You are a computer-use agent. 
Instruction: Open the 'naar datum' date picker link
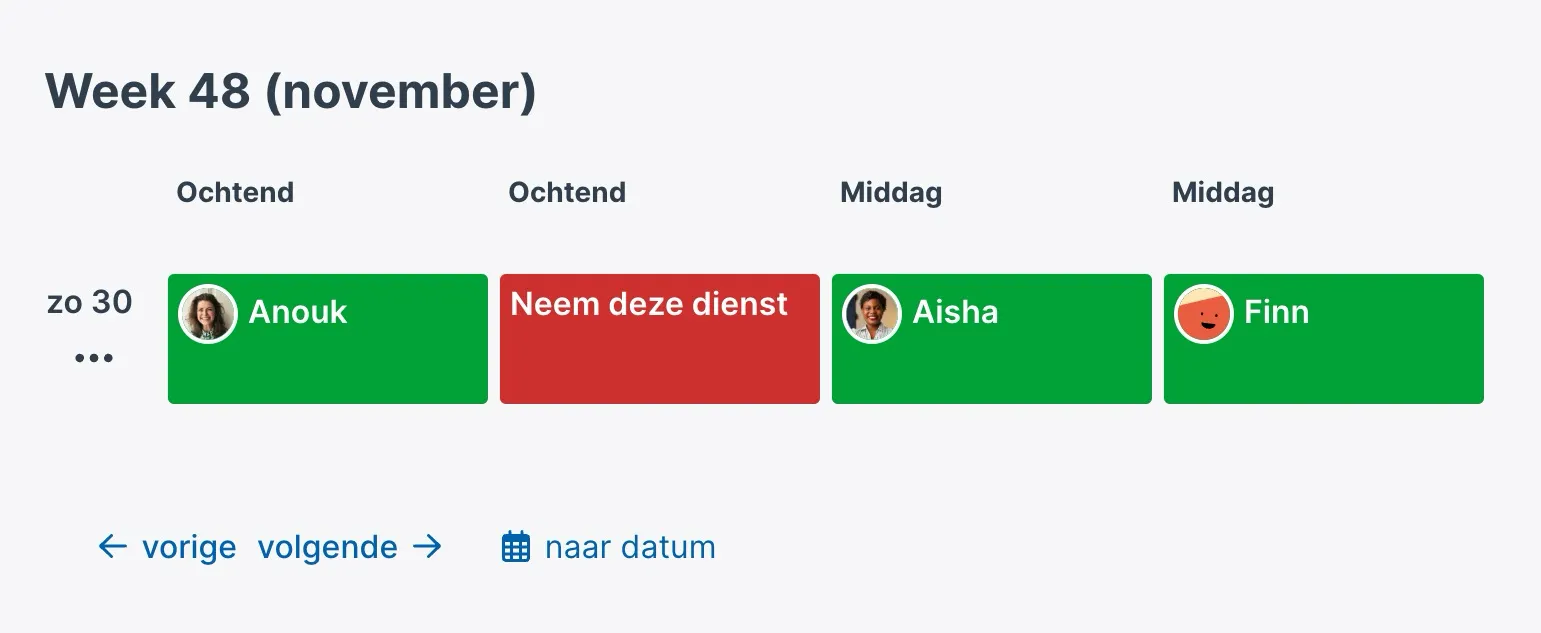point(630,547)
